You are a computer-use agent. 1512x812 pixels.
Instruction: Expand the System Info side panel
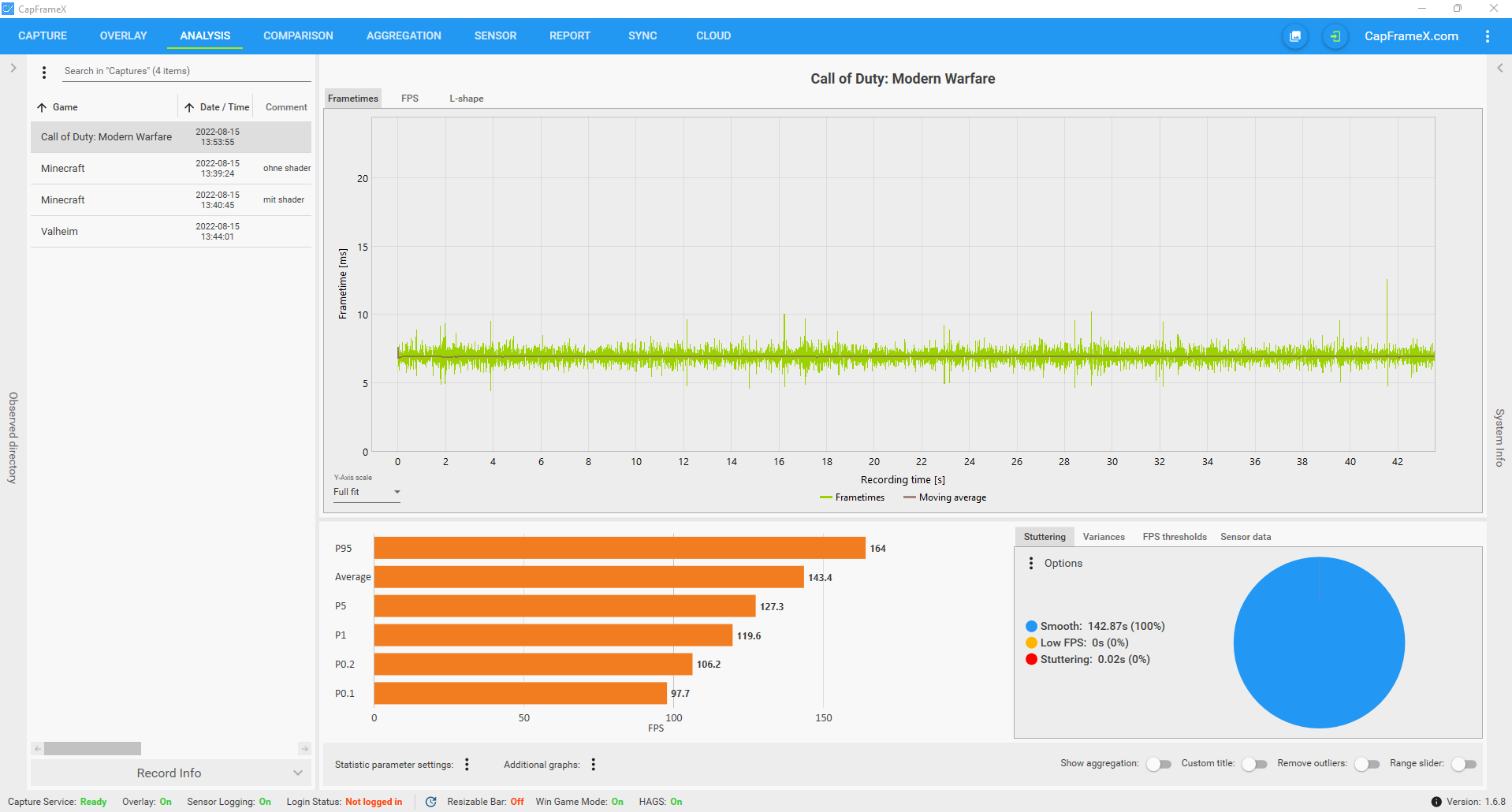1499,68
